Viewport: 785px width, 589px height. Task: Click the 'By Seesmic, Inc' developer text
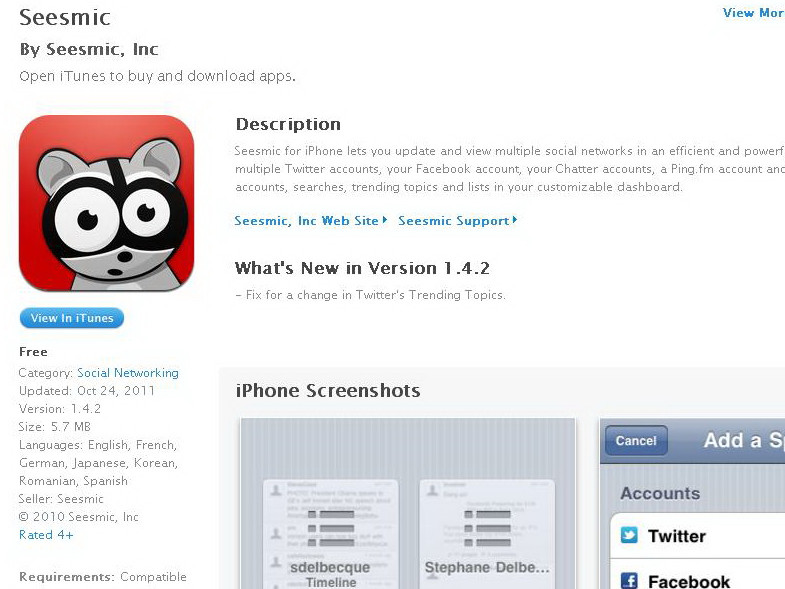89,49
